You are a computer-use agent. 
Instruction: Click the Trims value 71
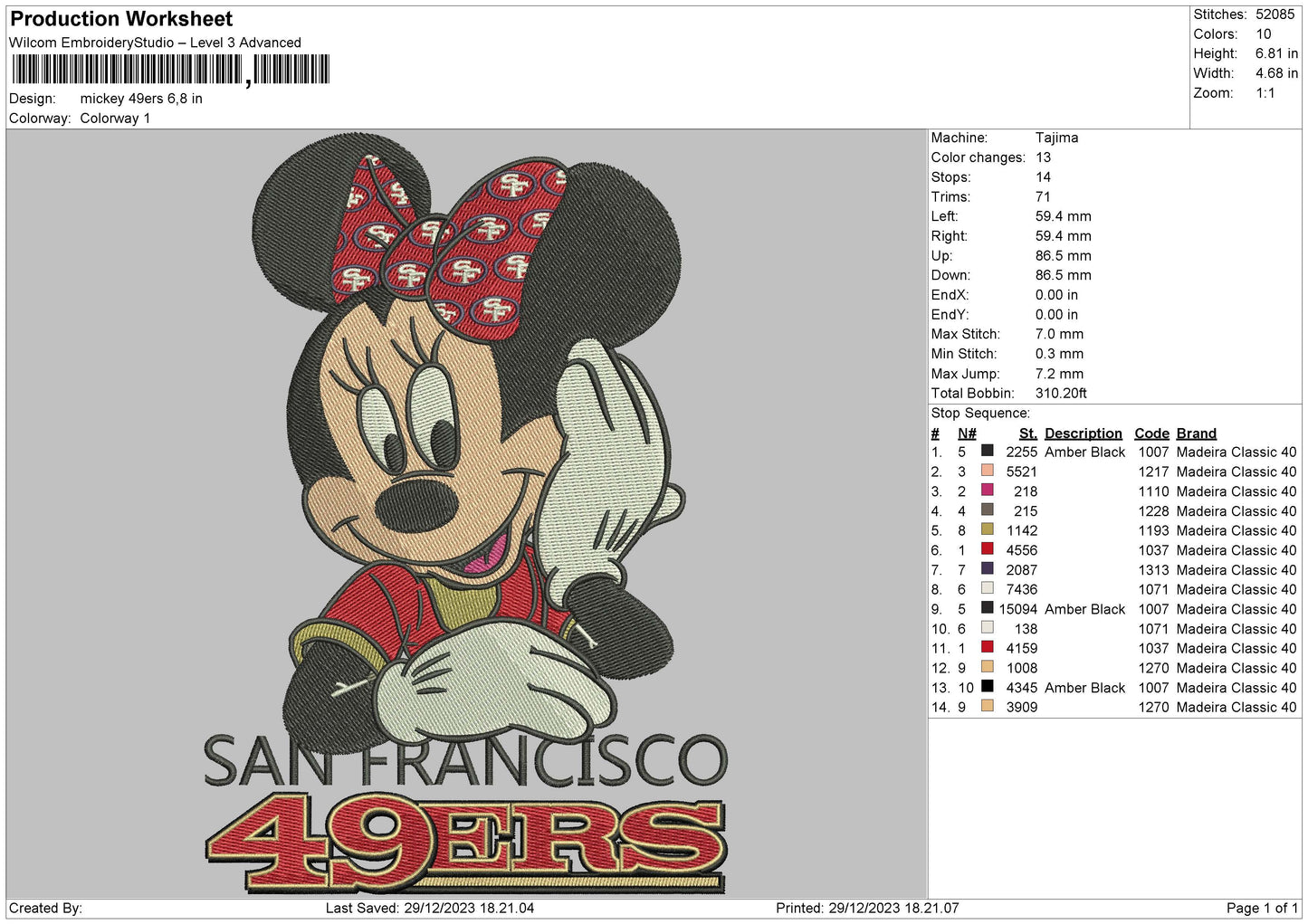click(x=1043, y=196)
